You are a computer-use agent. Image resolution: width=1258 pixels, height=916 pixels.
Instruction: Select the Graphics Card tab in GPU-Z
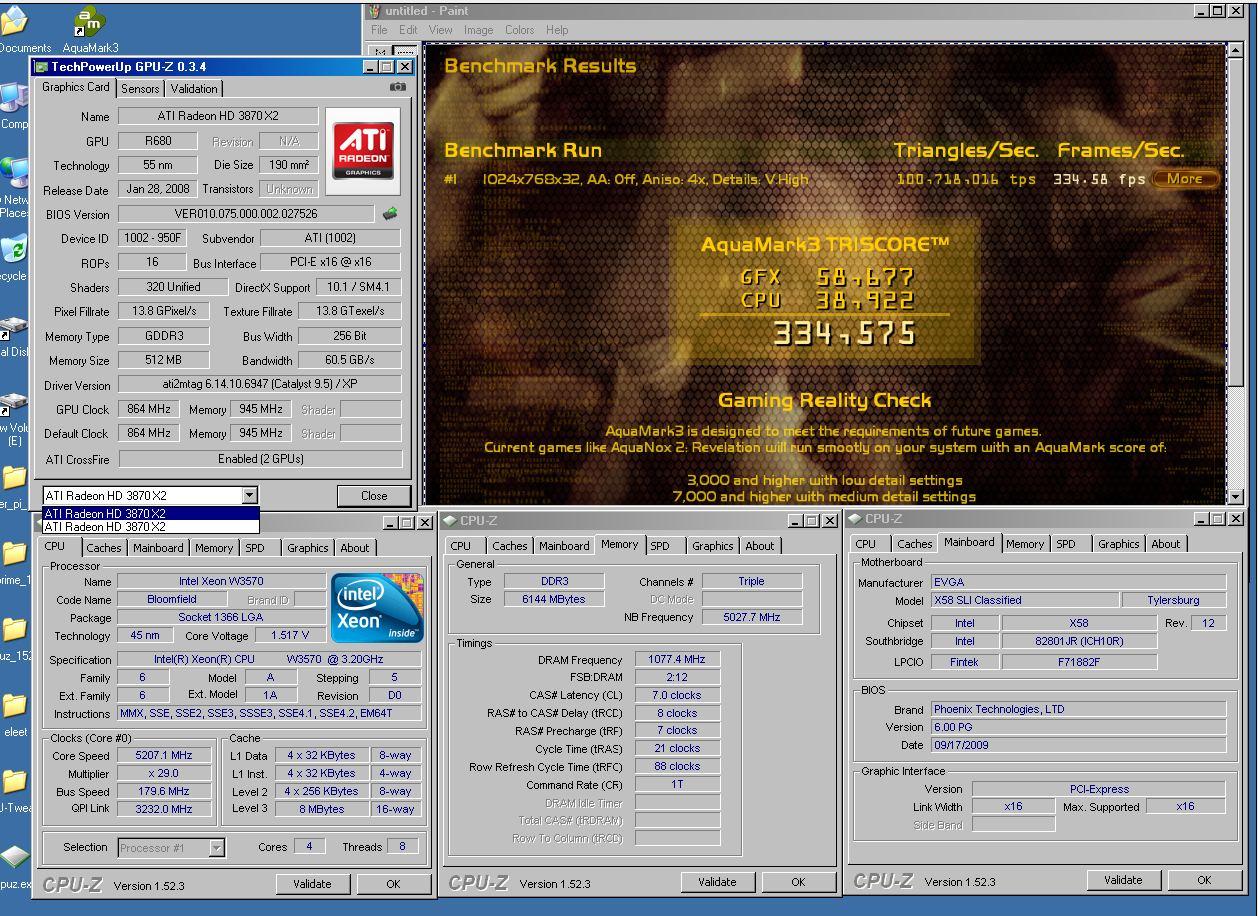76,87
